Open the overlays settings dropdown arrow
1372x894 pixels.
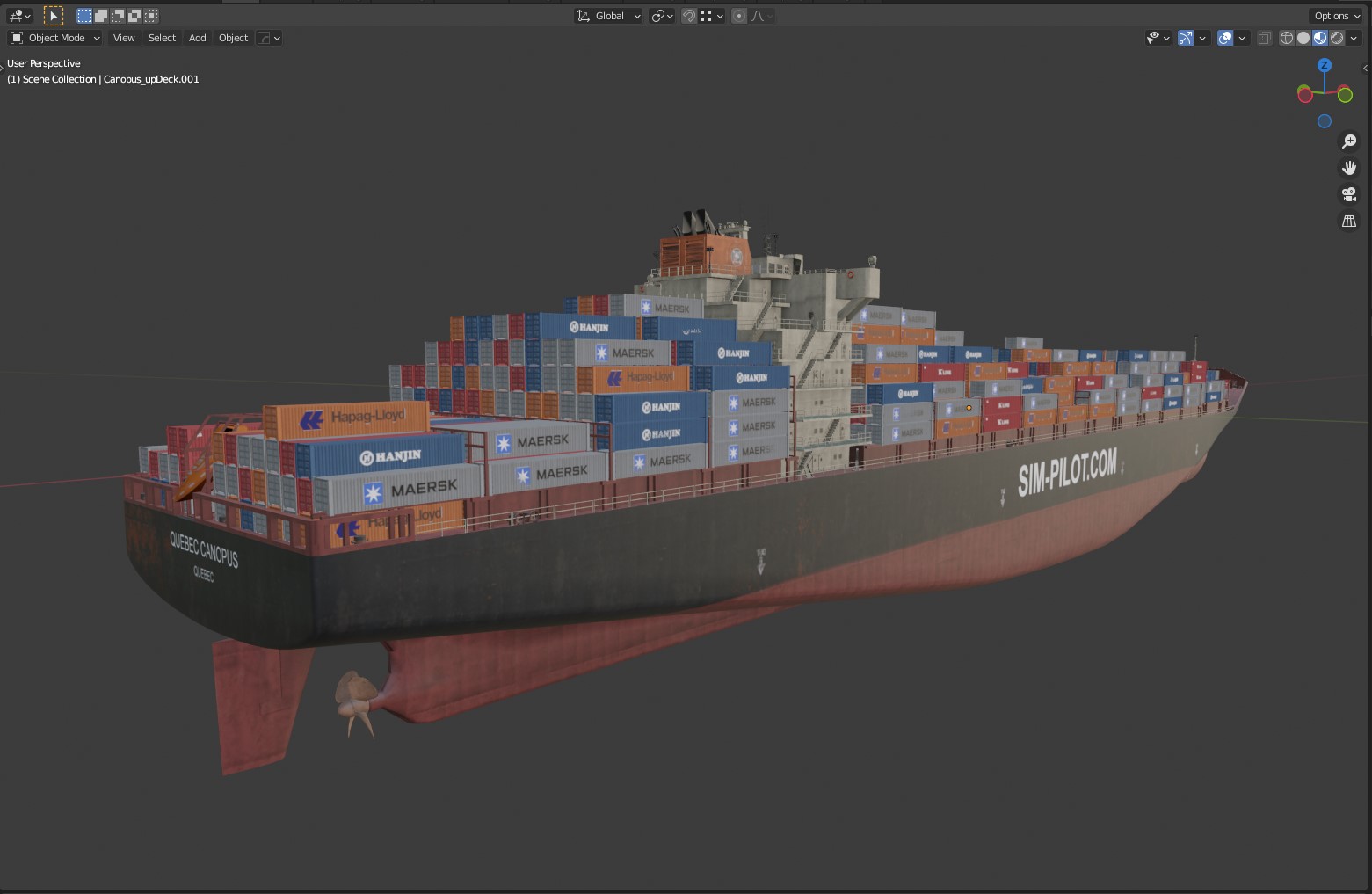pos(1242,38)
